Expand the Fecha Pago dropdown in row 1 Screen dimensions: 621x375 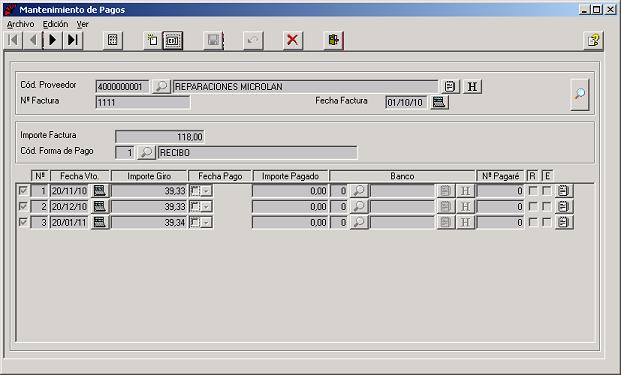coord(206,191)
